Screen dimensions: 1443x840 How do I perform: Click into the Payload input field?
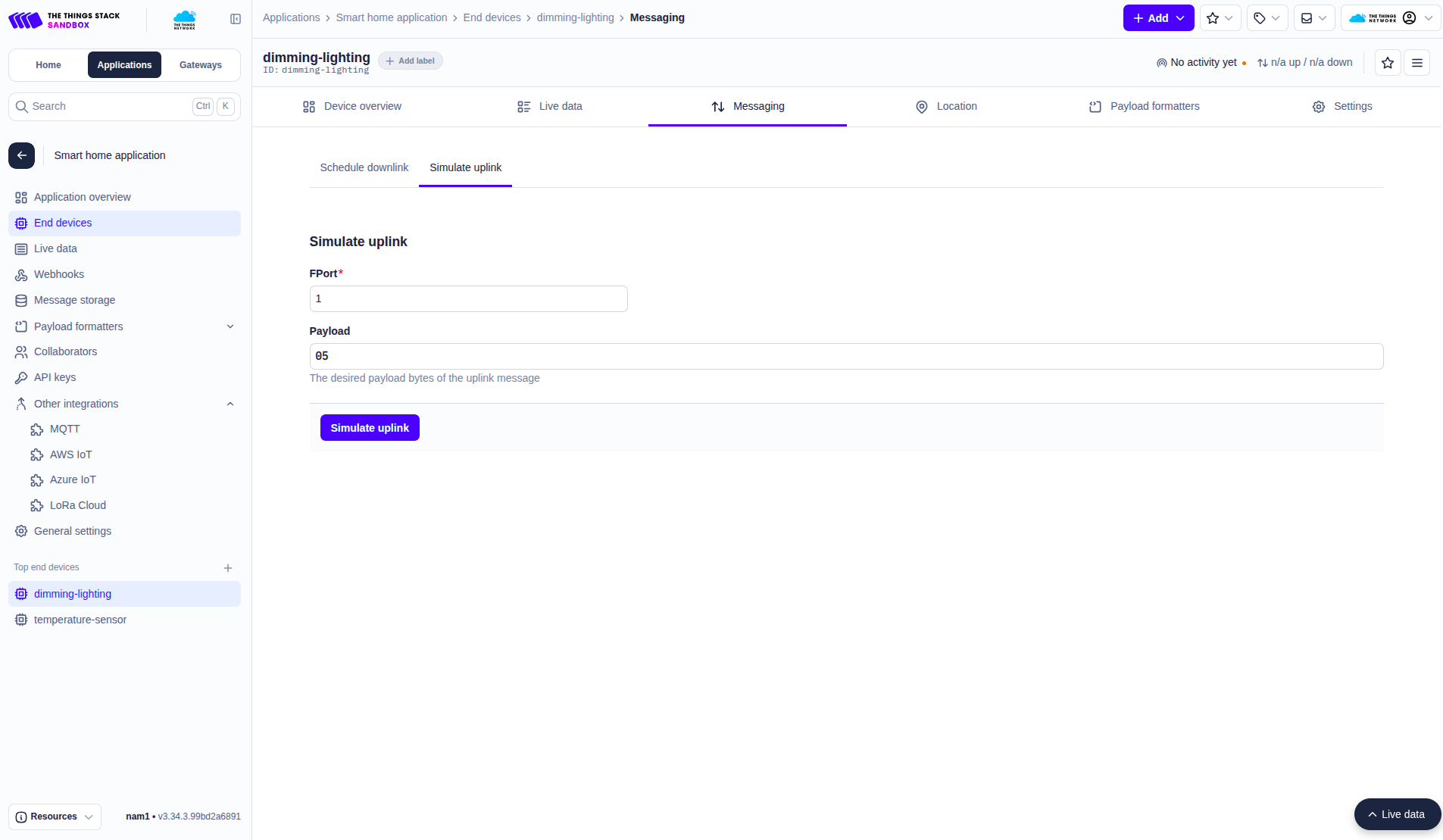[846, 356]
